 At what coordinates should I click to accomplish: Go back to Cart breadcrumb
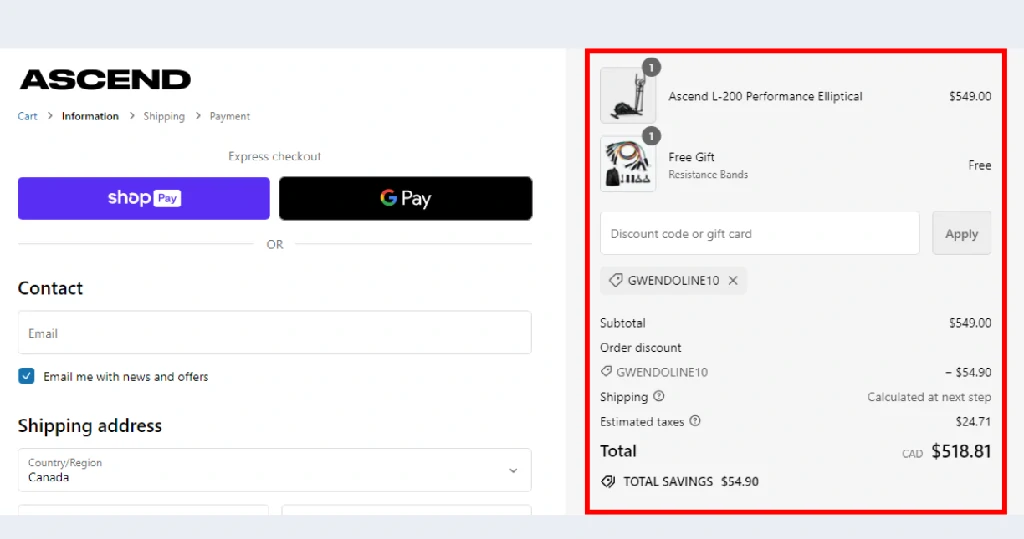pyautogui.click(x=27, y=116)
